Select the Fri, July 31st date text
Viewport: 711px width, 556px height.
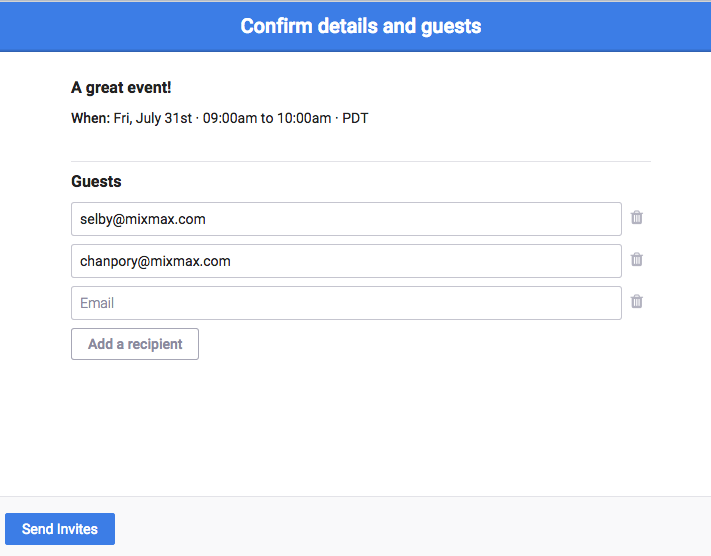tap(153, 118)
